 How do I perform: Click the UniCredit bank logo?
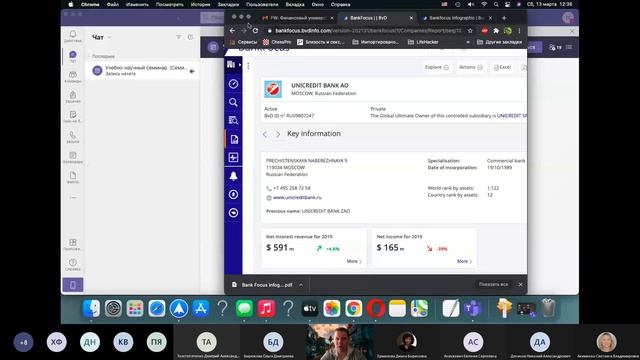click(x=273, y=89)
